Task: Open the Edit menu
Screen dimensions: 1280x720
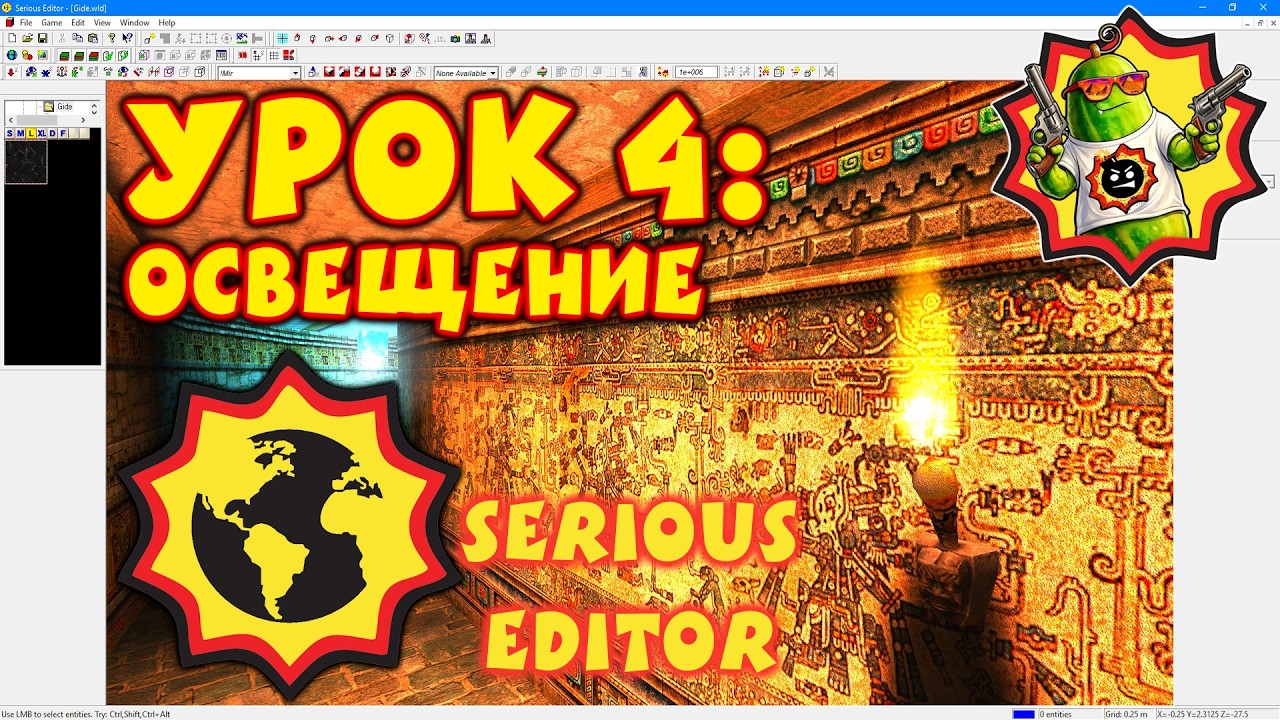Action: coord(77,22)
